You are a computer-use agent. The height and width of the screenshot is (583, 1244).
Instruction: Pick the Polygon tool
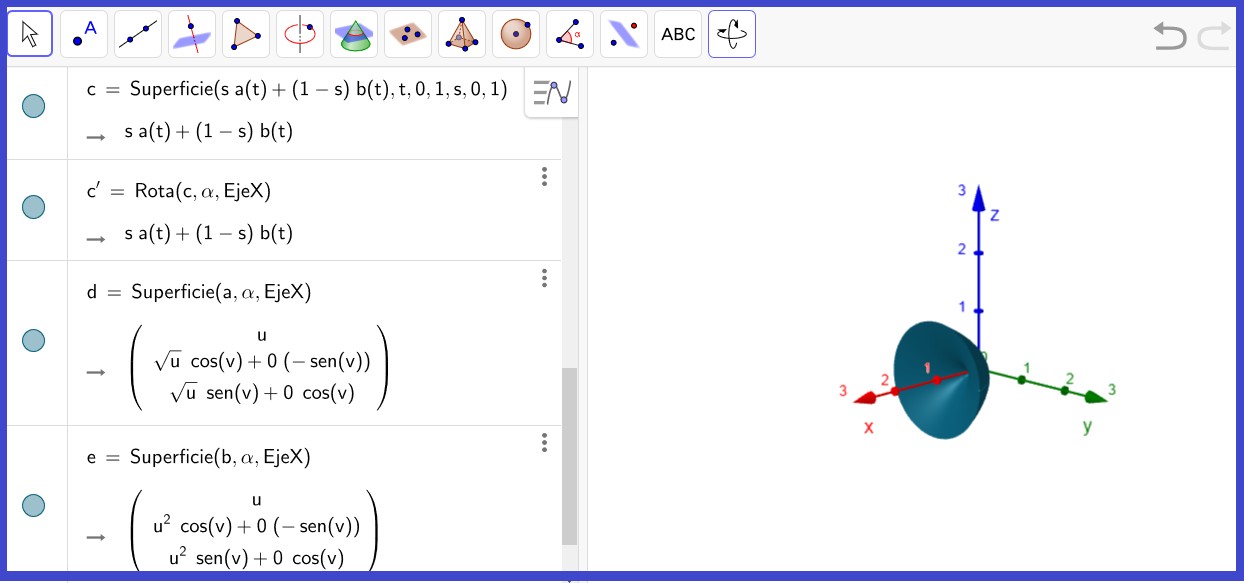[246, 35]
